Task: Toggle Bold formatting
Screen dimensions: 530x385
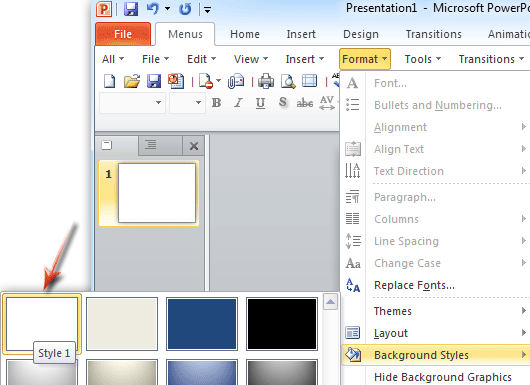Action: (216, 102)
